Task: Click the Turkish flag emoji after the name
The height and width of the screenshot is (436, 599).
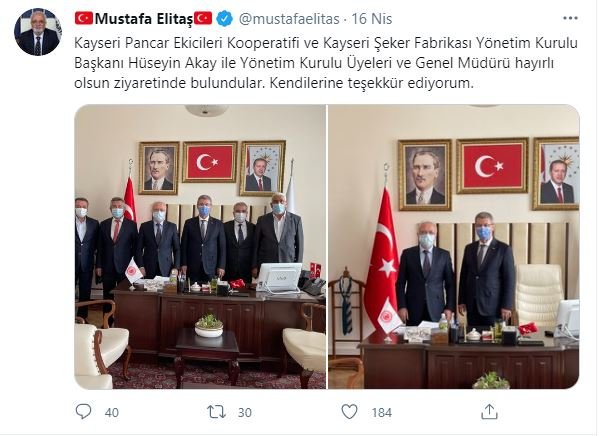Action: point(203,18)
